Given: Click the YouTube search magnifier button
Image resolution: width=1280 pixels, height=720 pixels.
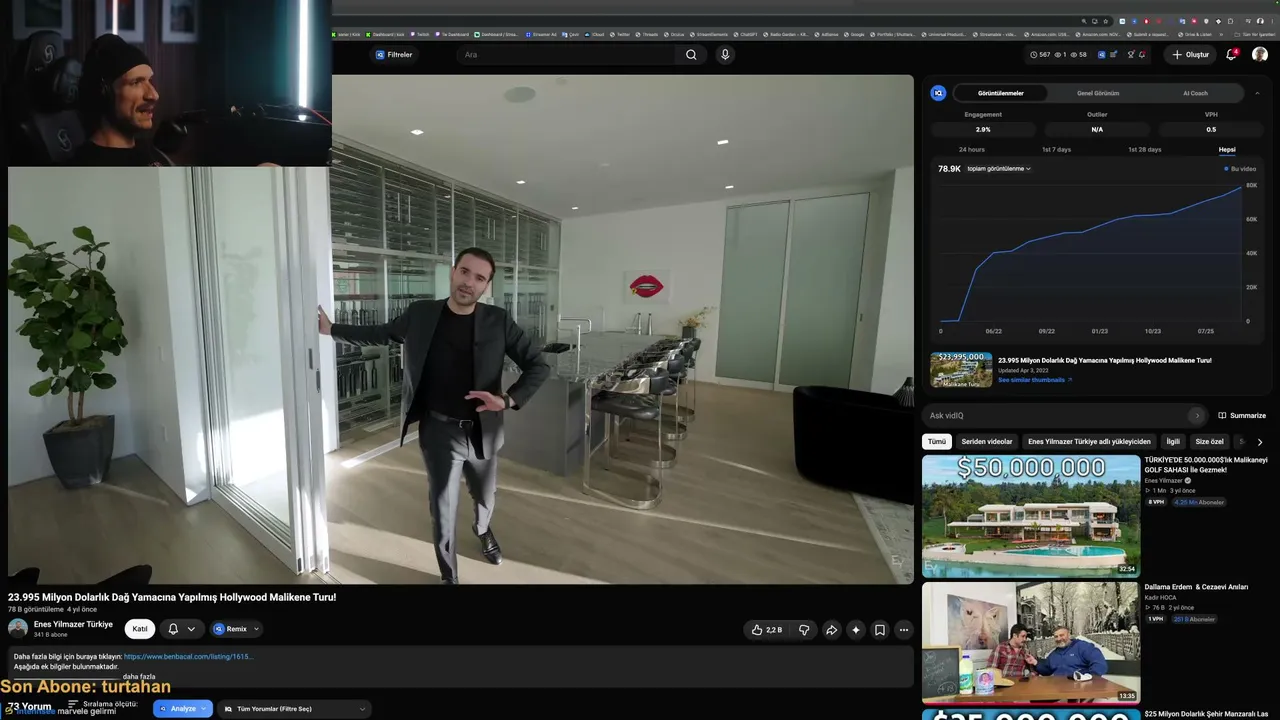Looking at the screenshot, I should (x=691, y=55).
